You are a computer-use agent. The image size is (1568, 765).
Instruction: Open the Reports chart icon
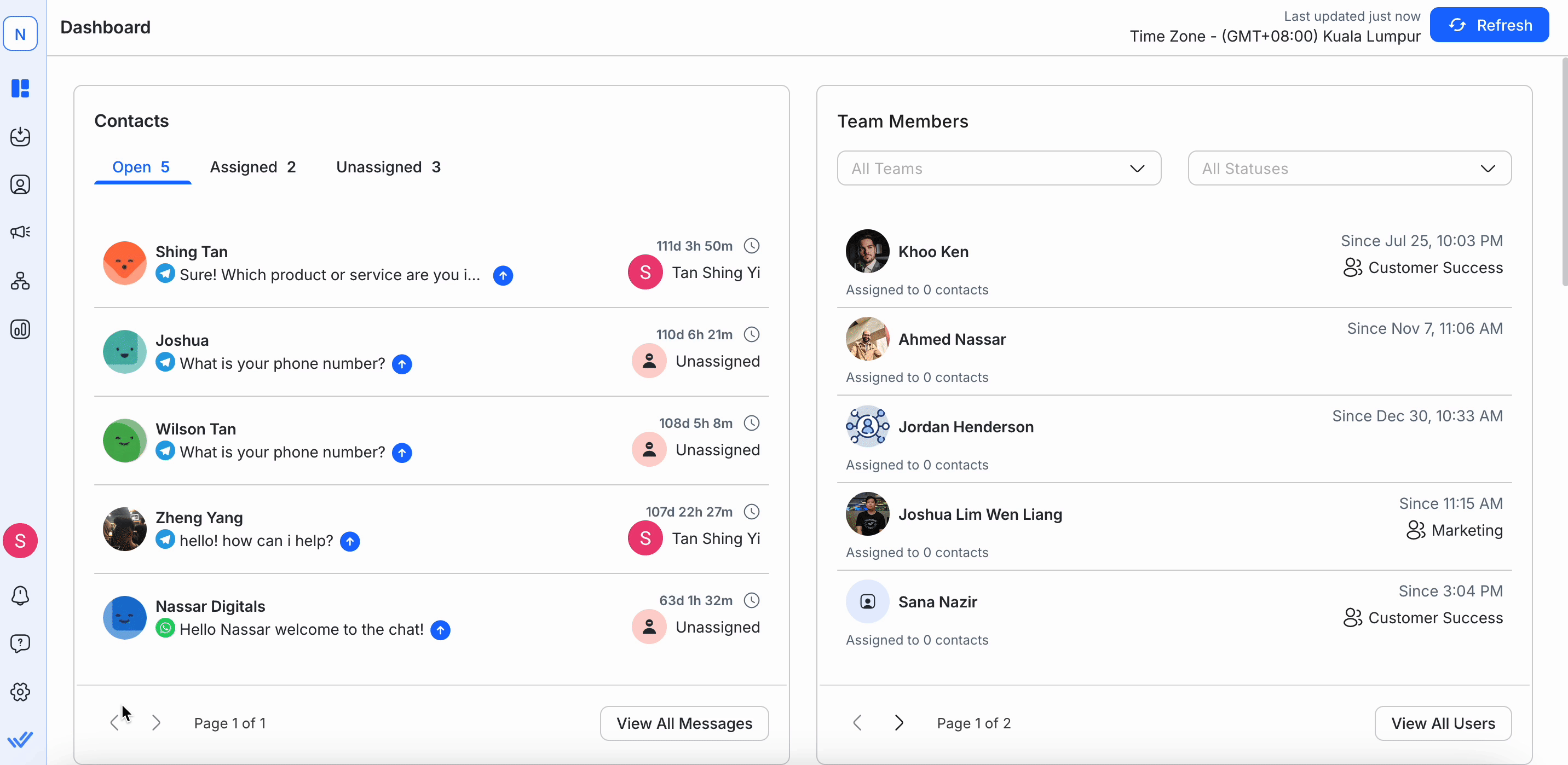[20, 329]
